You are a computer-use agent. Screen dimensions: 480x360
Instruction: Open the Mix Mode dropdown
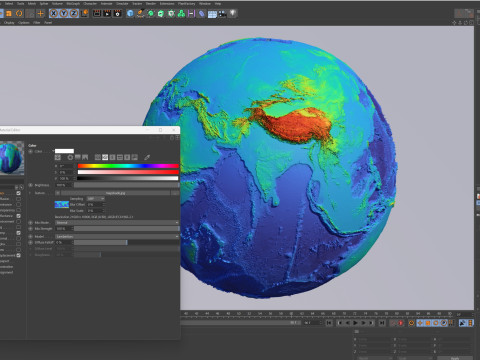[x=117, y=222]
